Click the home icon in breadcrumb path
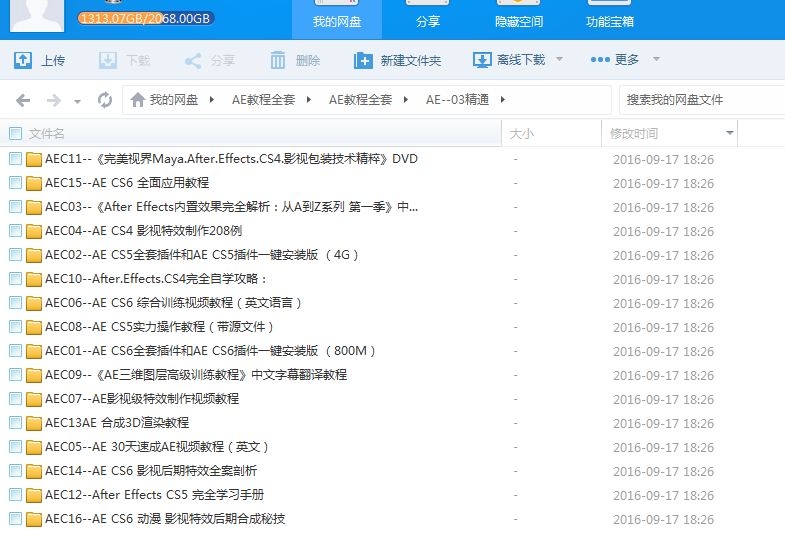This screenshot has width=785, height=540. pos(137,100)
